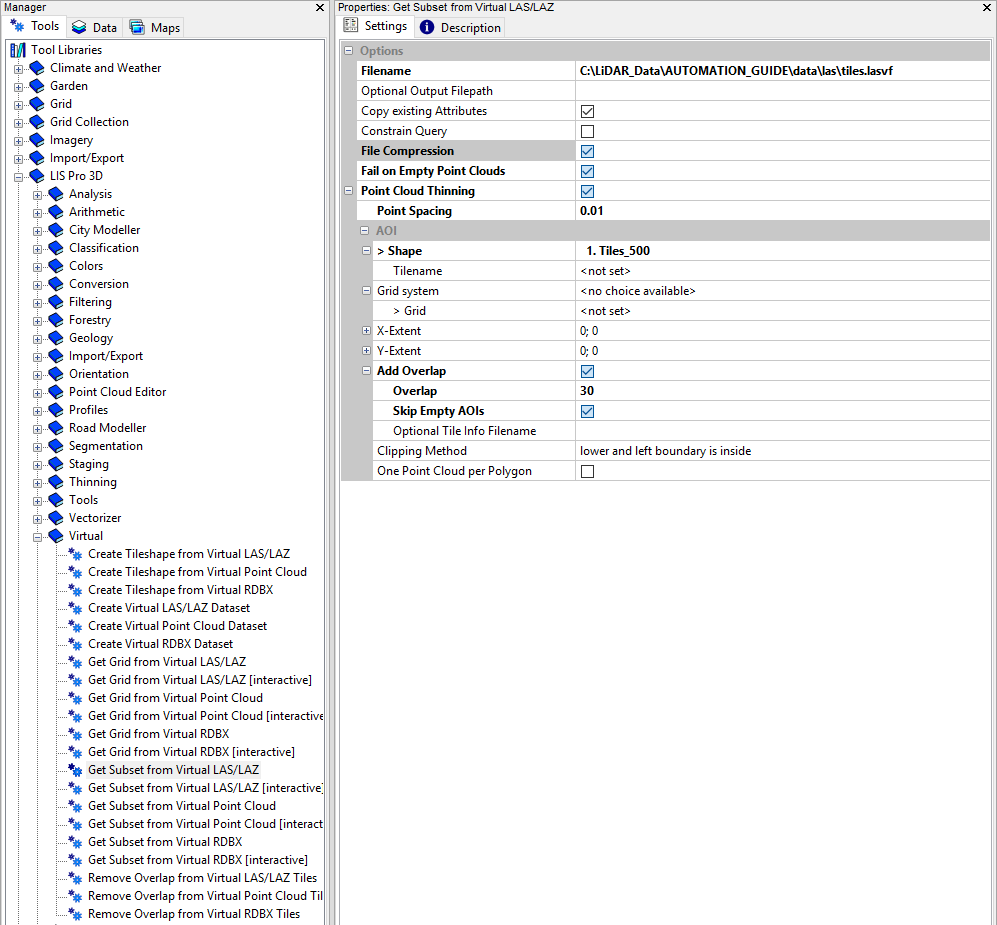
Task: Click the Analysis sub-library icon
Action: pyautogui.click(x=56, y=194)
